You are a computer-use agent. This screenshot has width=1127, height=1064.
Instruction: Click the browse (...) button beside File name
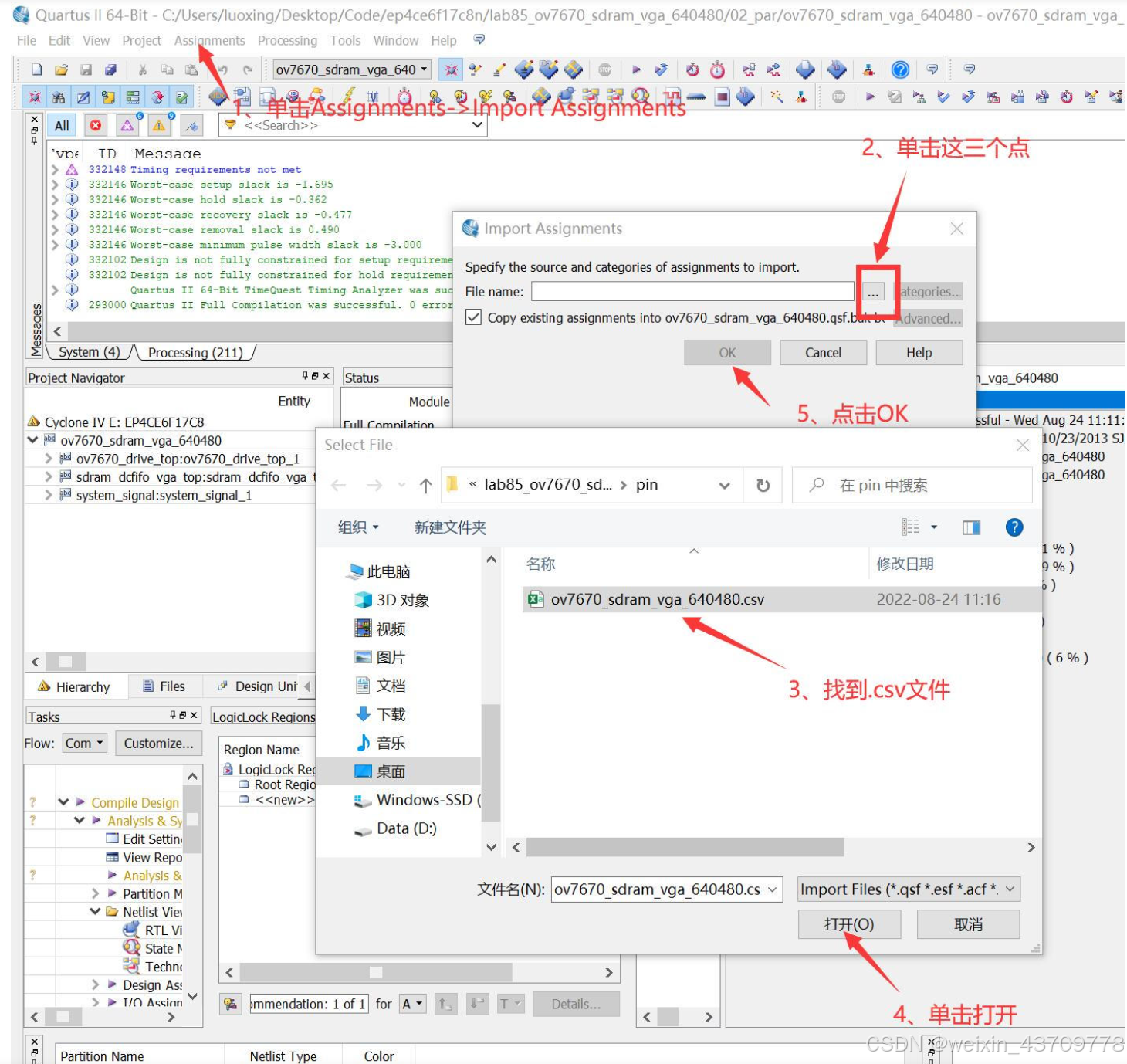point(873,292)
